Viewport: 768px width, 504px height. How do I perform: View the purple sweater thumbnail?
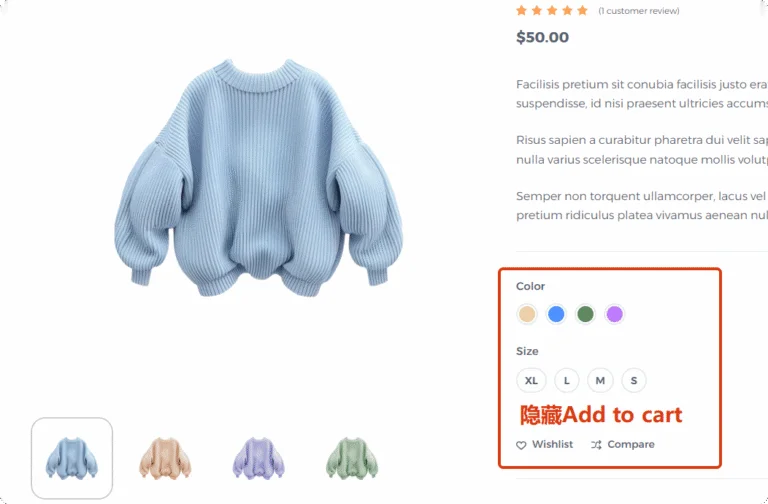tap(259, 458)
